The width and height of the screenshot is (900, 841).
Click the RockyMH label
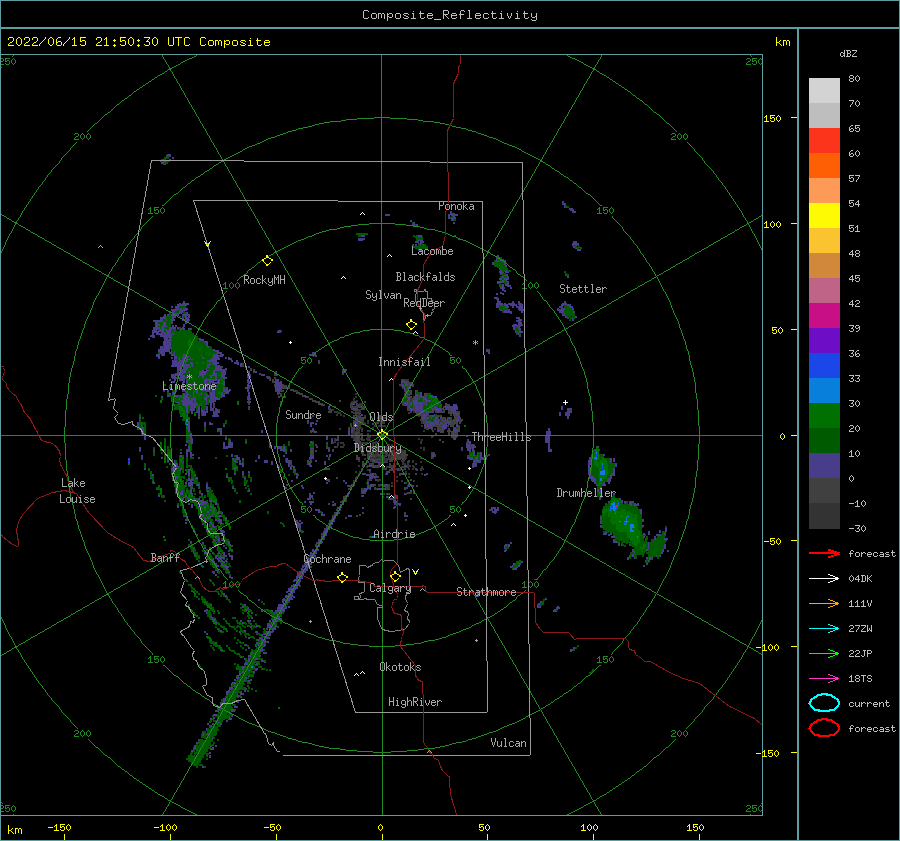tap(264, 280)
